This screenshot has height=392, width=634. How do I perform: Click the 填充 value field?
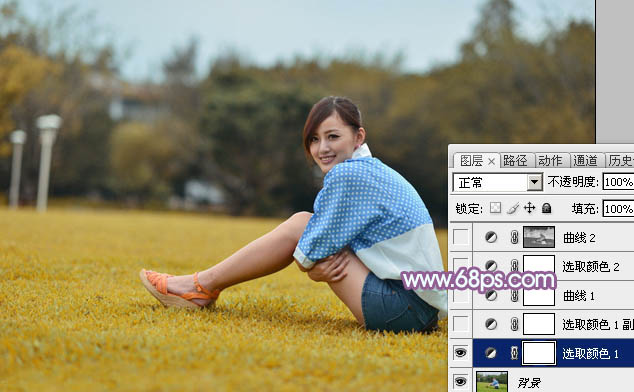point(618,209)
